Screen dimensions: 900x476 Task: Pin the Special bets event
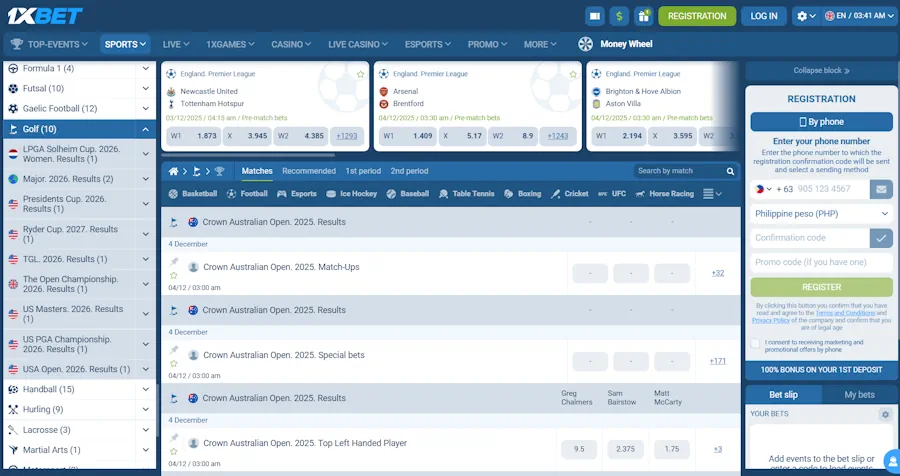point(174,350)
